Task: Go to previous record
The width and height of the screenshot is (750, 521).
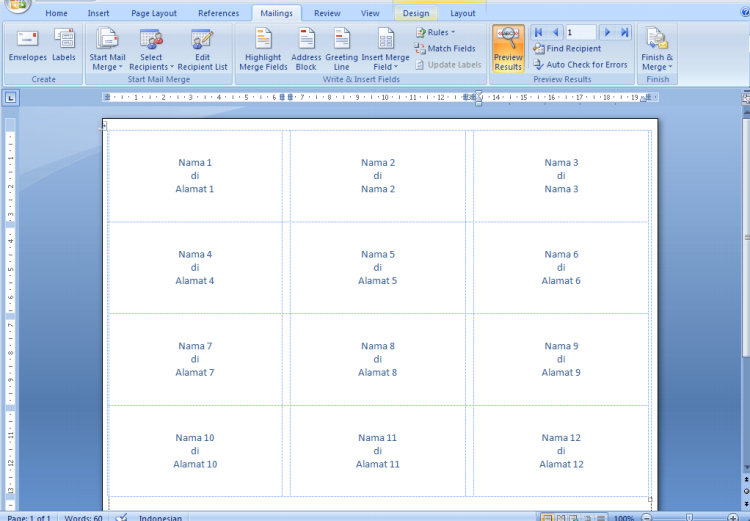Action: (555, 33)
